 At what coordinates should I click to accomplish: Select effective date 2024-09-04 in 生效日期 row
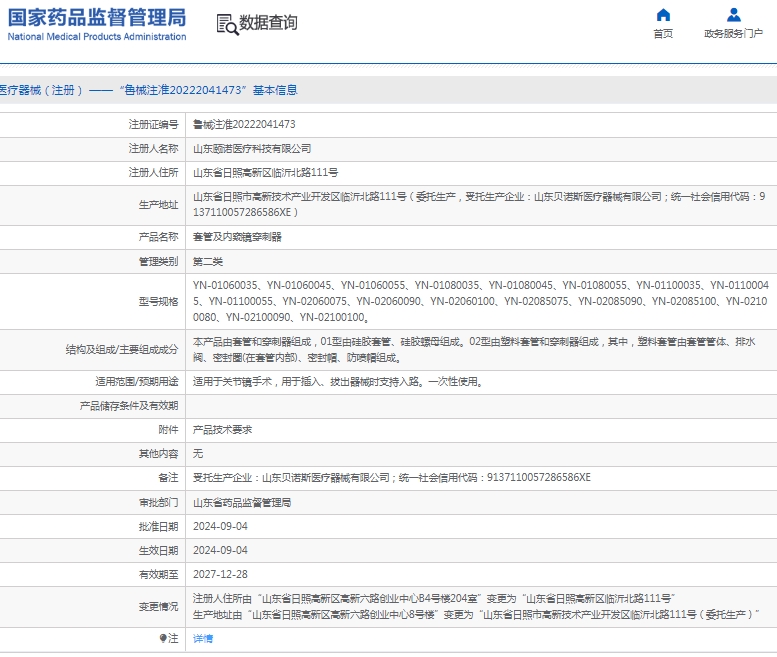[220, 550]
